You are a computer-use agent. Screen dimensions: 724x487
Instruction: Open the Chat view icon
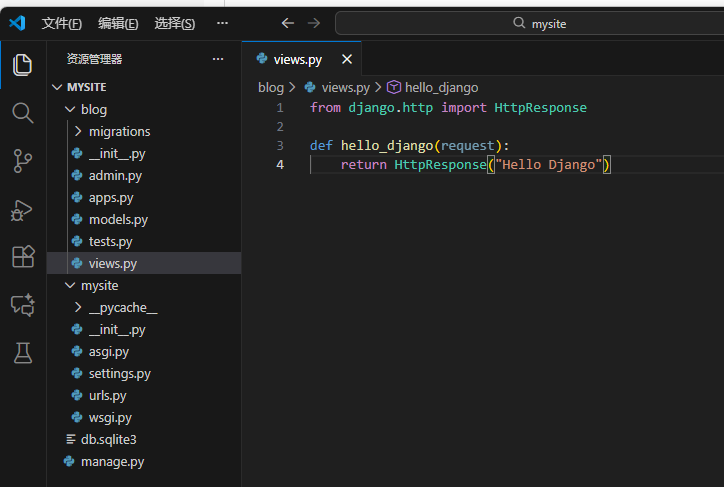click(x=23, y=305)
